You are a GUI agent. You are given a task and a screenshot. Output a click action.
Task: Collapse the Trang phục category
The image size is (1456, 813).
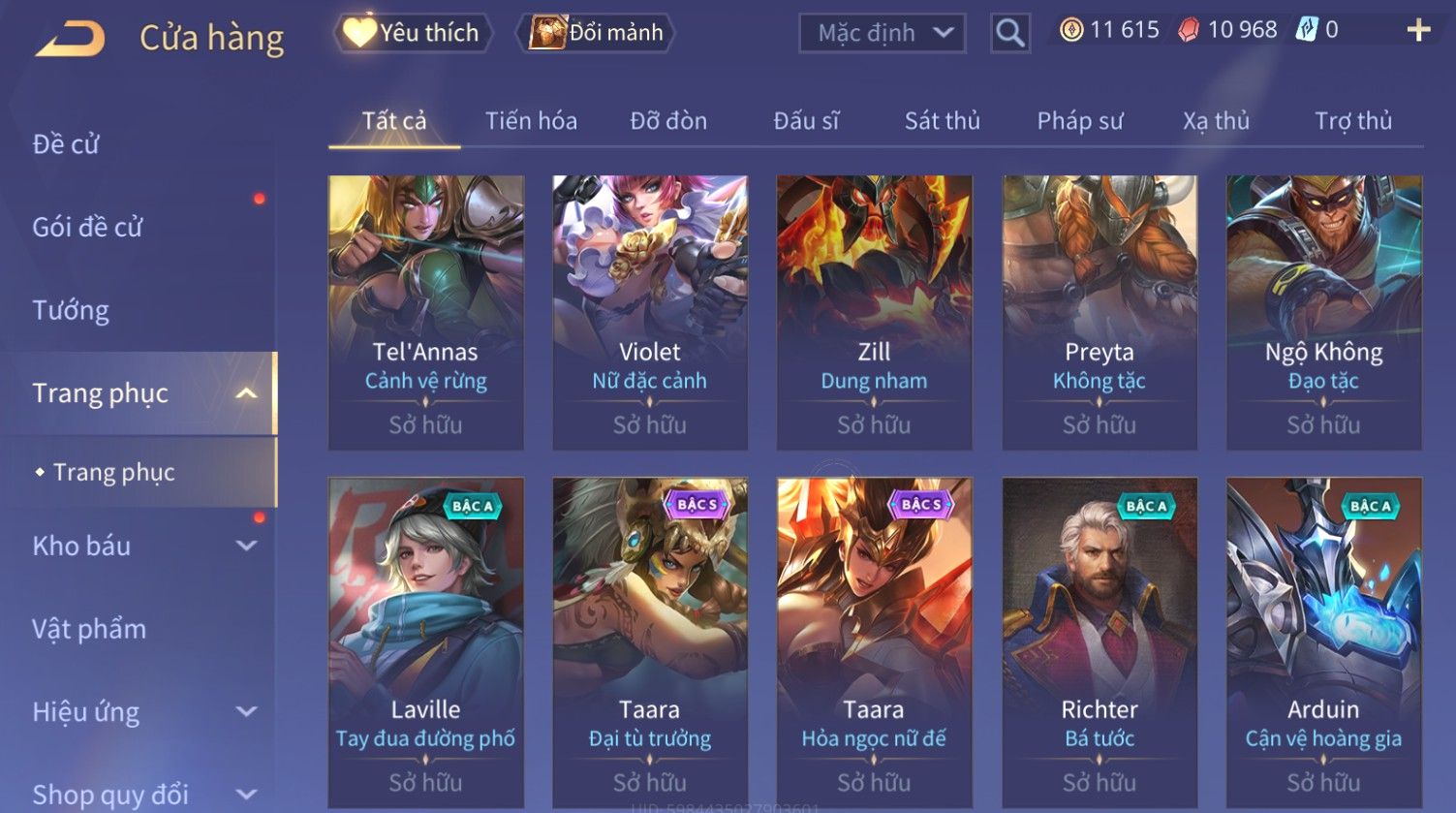pos(246,393)
